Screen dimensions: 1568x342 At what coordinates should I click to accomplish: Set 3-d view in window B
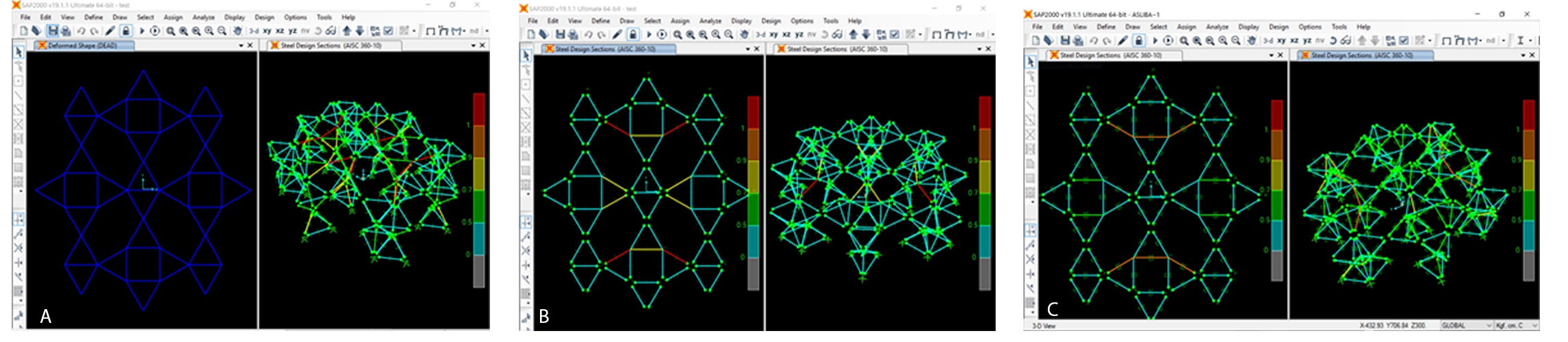(760, 34)
